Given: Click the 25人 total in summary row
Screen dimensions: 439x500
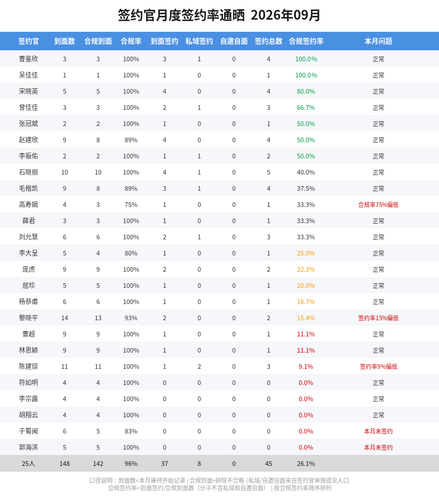Looking at the screenshot, I should pos(28,464).
